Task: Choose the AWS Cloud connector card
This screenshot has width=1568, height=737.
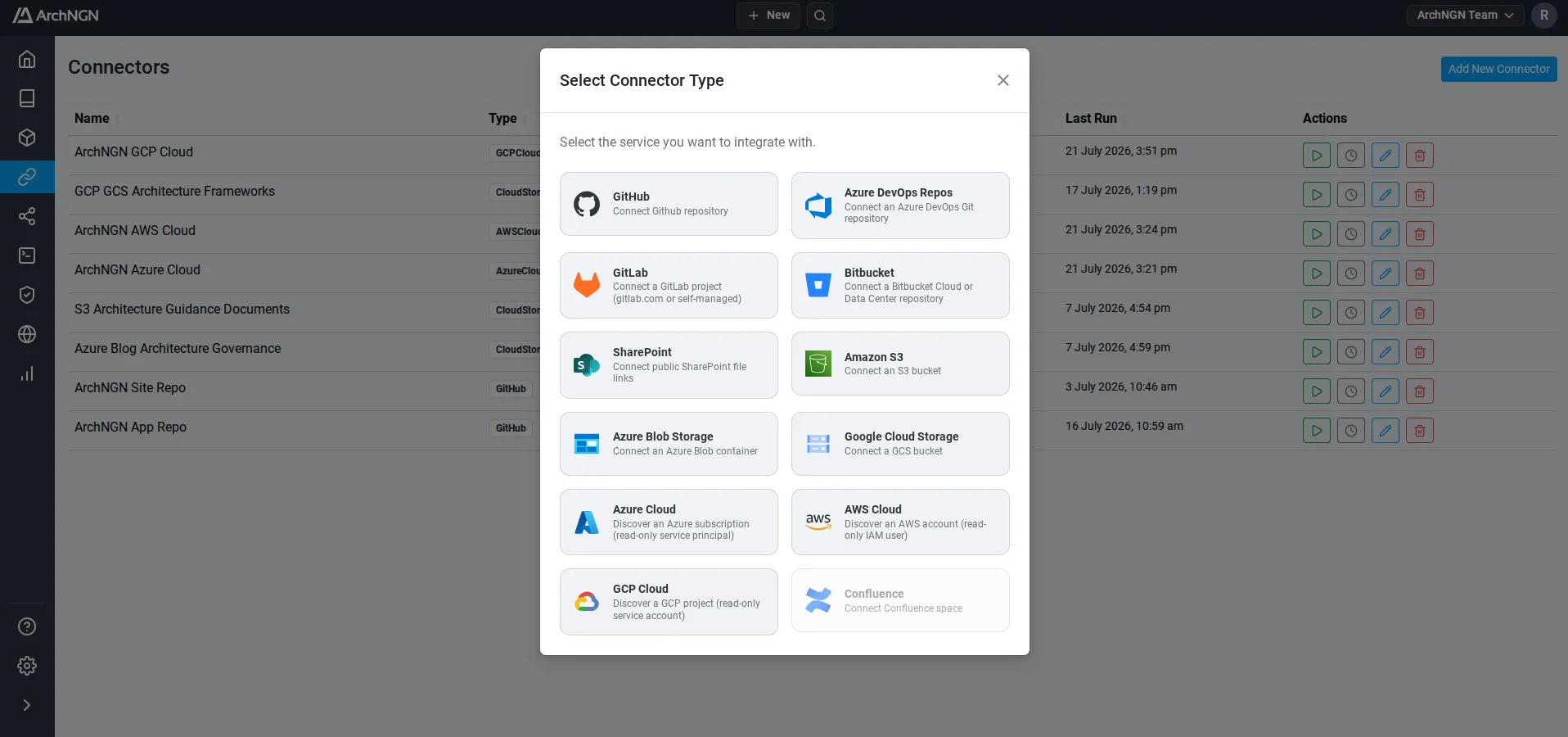Action: pos(900,522)
